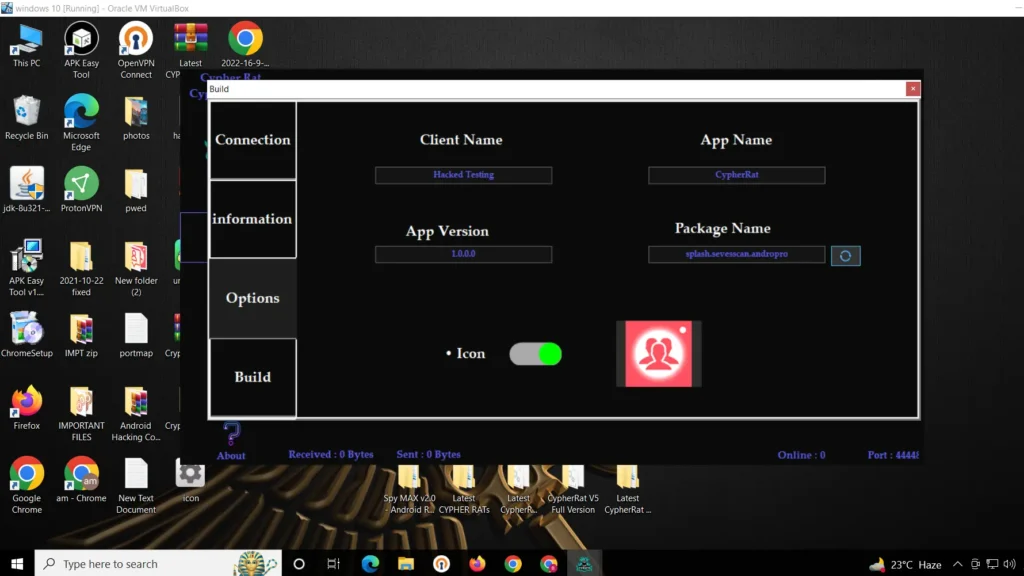Open the IMPT zip archive
This screenshot has width=1024, height=576.
[81, 334]
